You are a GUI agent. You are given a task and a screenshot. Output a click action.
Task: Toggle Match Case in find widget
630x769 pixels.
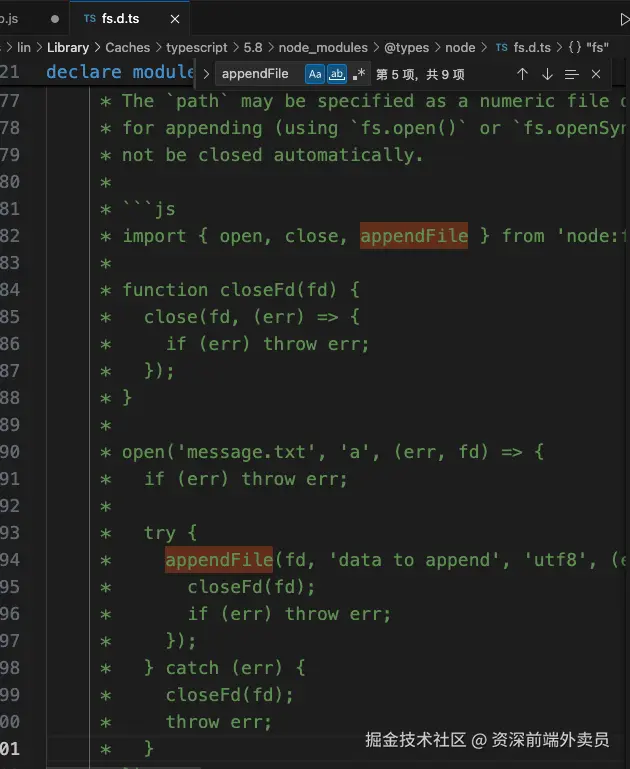coord(315,74)
